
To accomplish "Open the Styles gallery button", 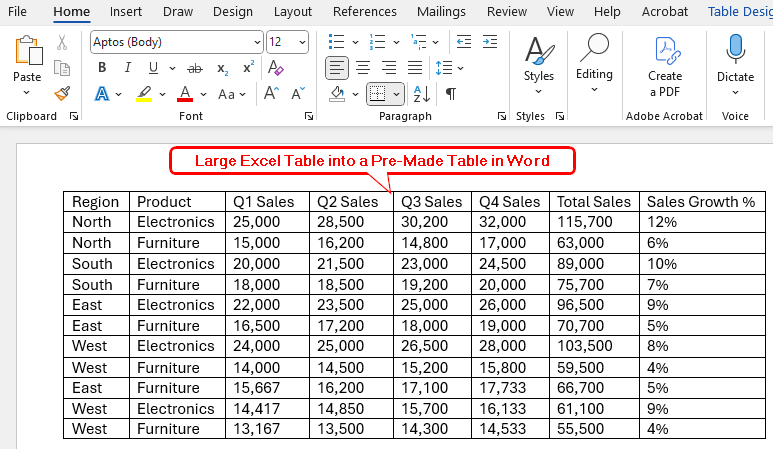I will tap(539, 60).
